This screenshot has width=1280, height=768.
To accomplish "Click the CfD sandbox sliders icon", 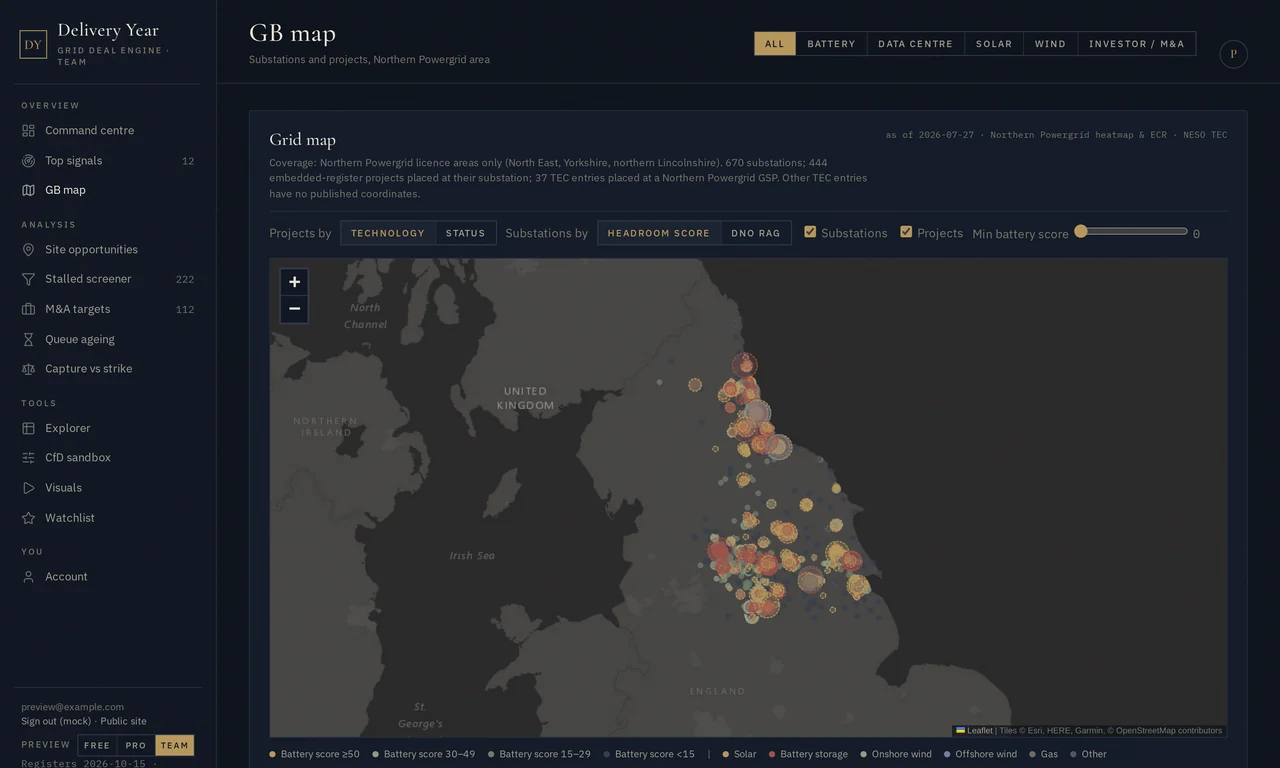I will click(x=28, y=458).
